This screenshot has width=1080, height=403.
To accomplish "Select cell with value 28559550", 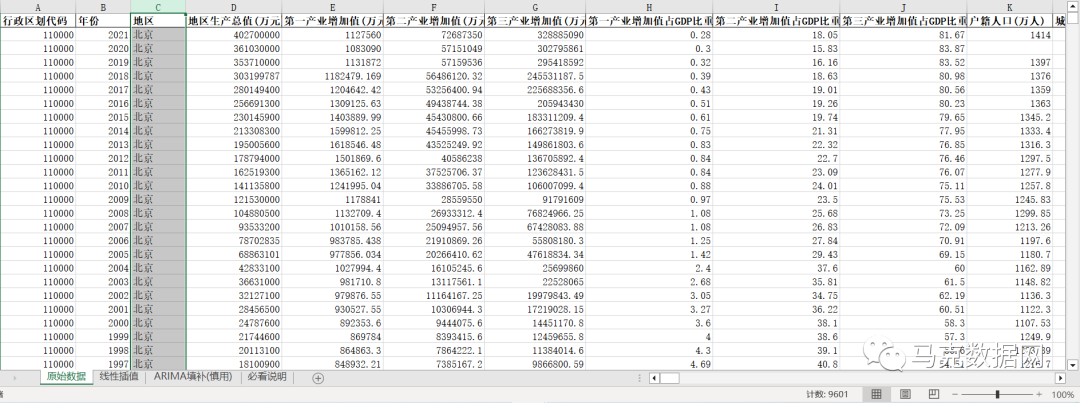I will point(434,199).
